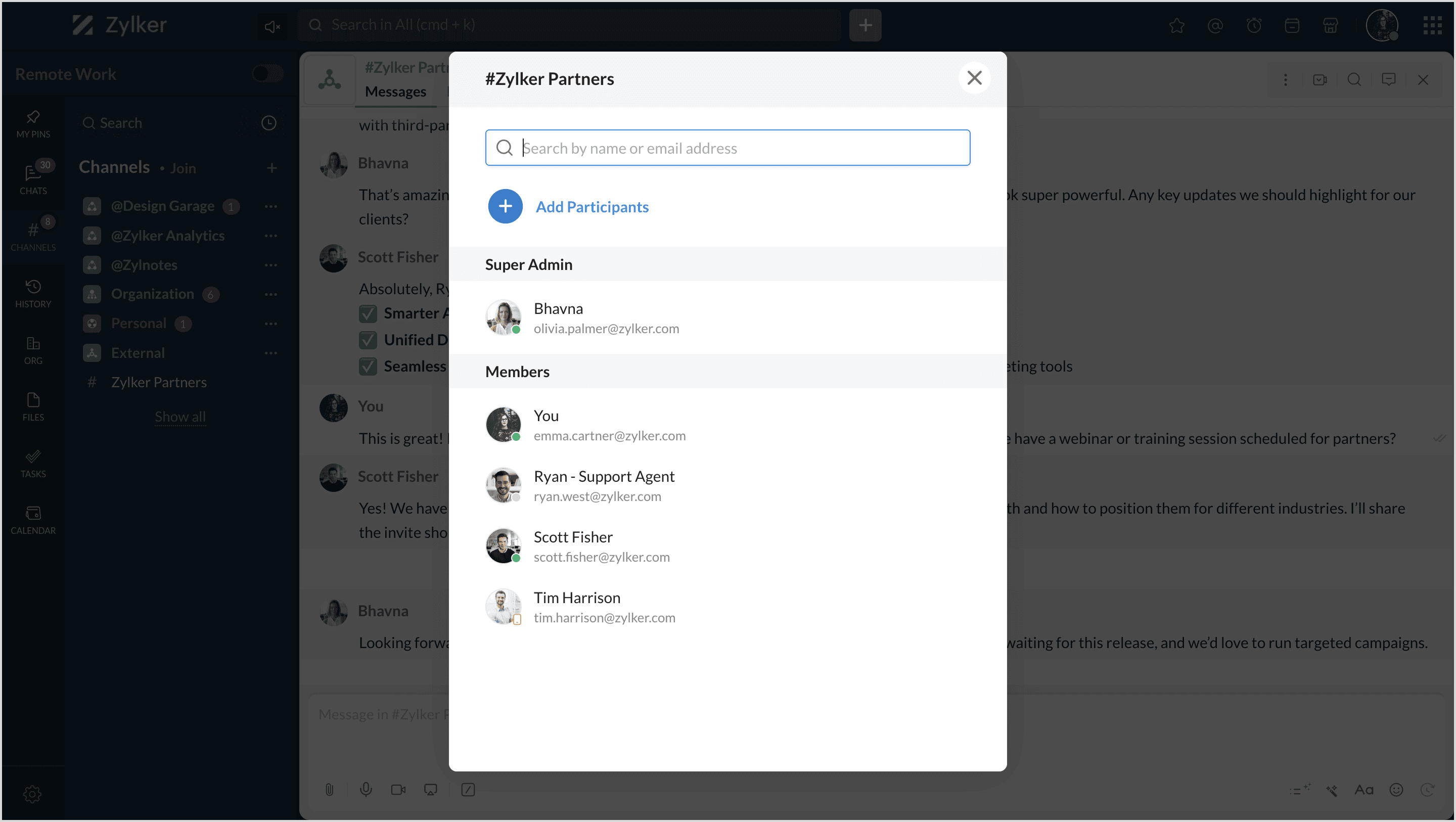1456x822 pixels.
Task: Open the Tasks section in sidebar
Action: coord(33,463)
